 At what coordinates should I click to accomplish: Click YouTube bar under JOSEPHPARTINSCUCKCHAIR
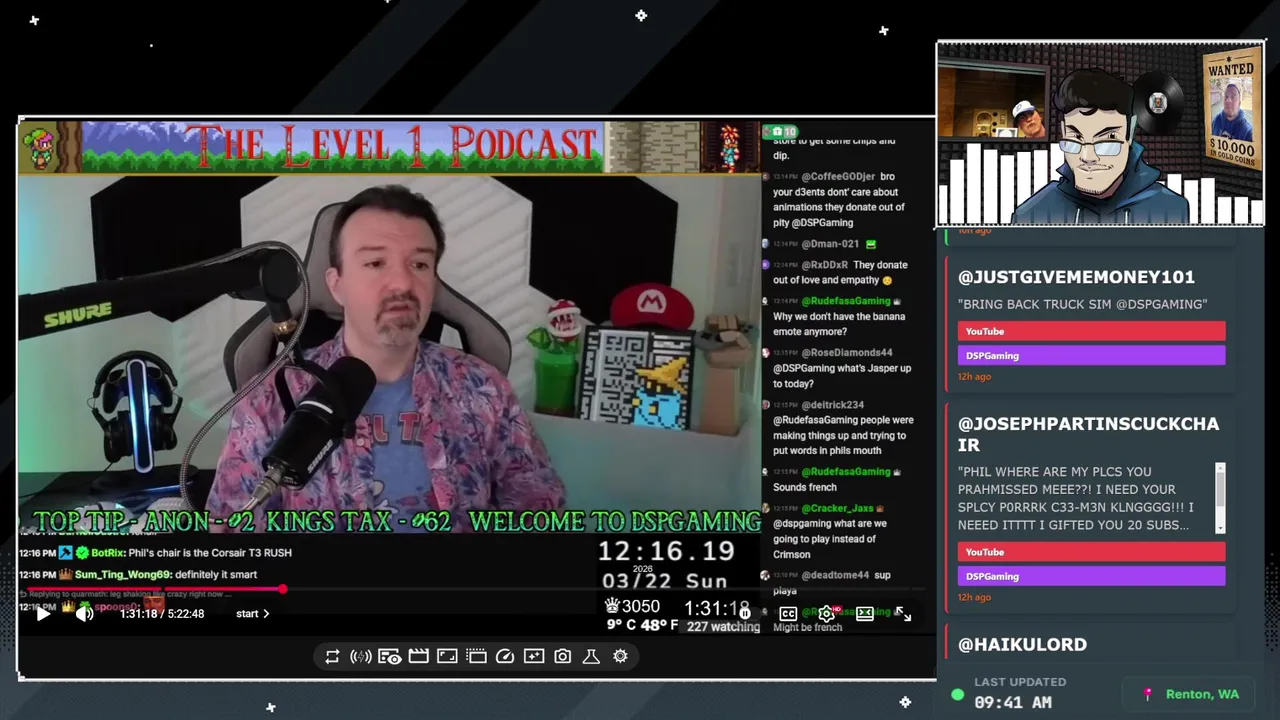(1091, 552)
